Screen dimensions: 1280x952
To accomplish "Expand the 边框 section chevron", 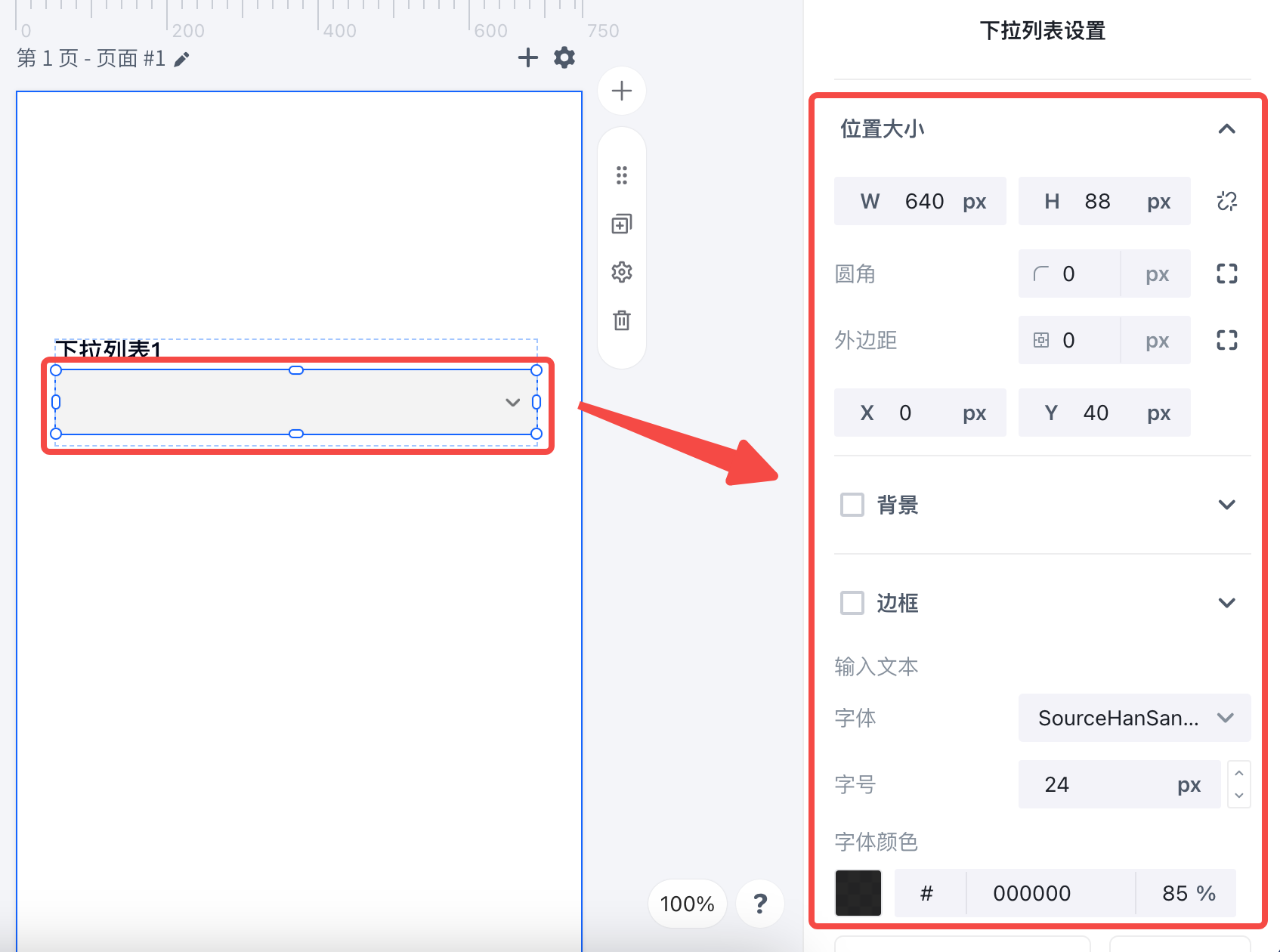I will tap(1227, 603).
